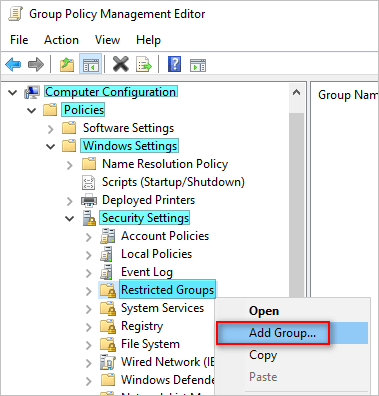Image resolution: width=379 pixels, height=396 pixels.
Task: Click the gray Forward arrow icon
Action: [x=36, y=64]
